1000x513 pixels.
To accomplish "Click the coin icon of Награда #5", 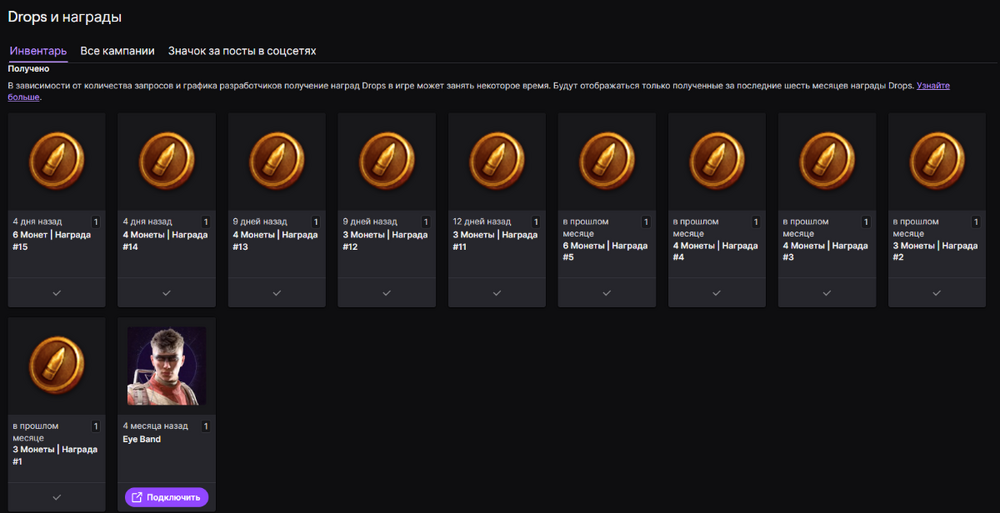I will (x=607, y=161).
